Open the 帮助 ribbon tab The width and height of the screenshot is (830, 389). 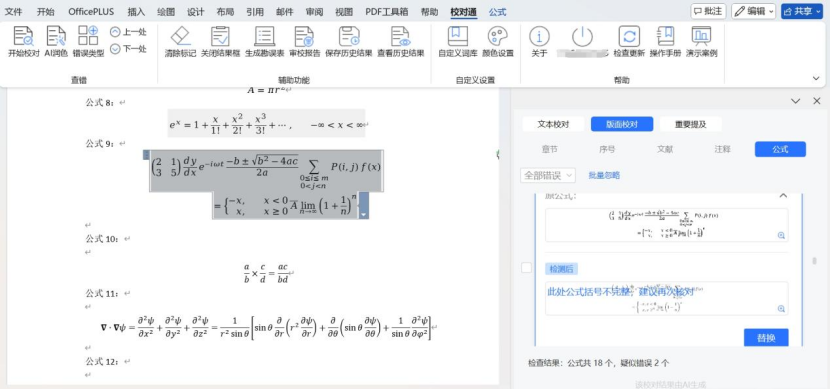click(429, 12)
